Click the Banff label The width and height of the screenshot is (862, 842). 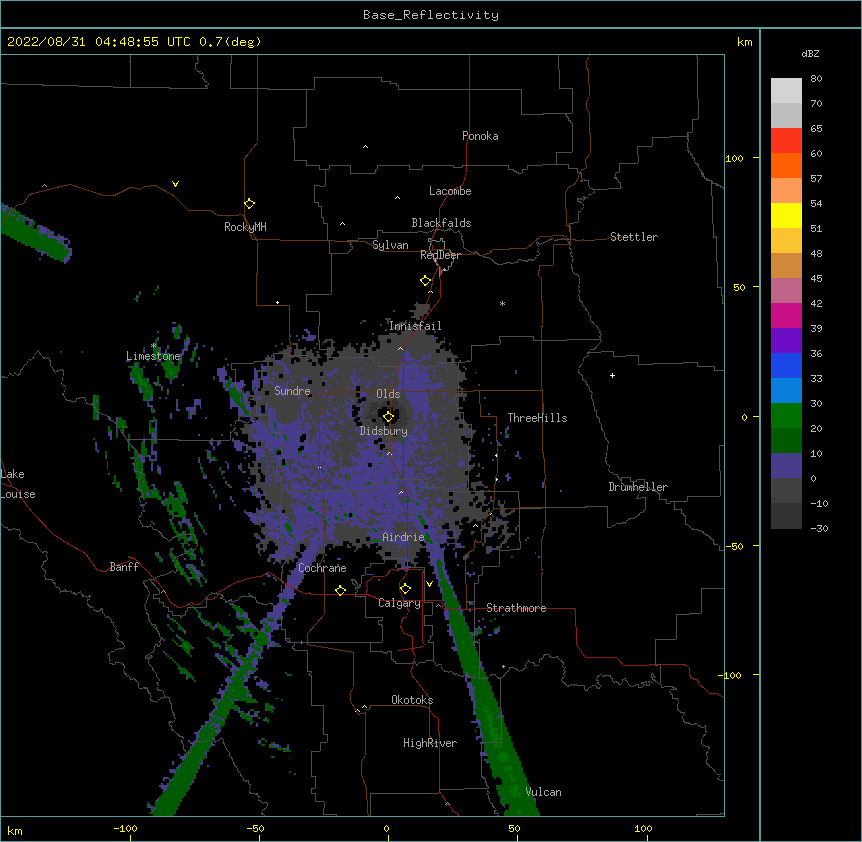pos(124,567)
